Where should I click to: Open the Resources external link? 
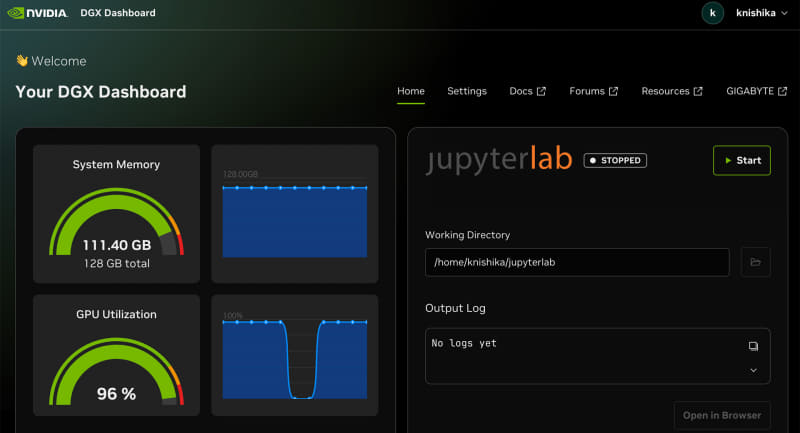click(x=672, y=91)
